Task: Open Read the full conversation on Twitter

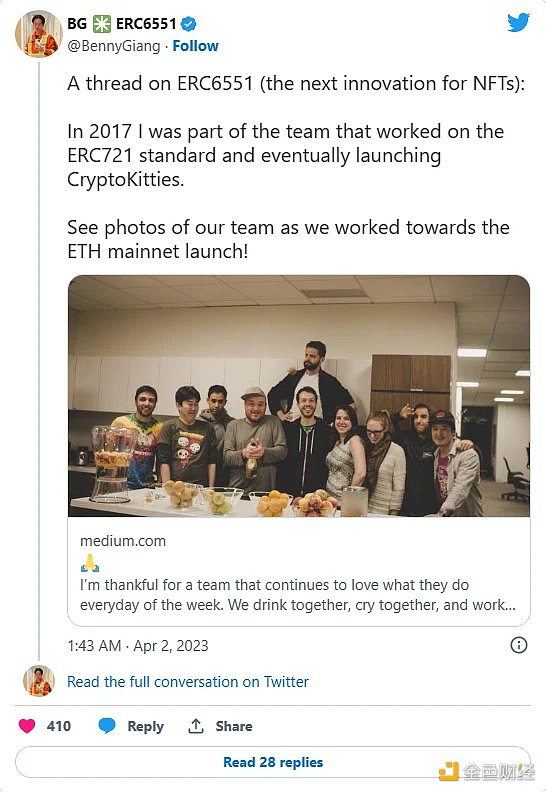Action: coord(188,681)
